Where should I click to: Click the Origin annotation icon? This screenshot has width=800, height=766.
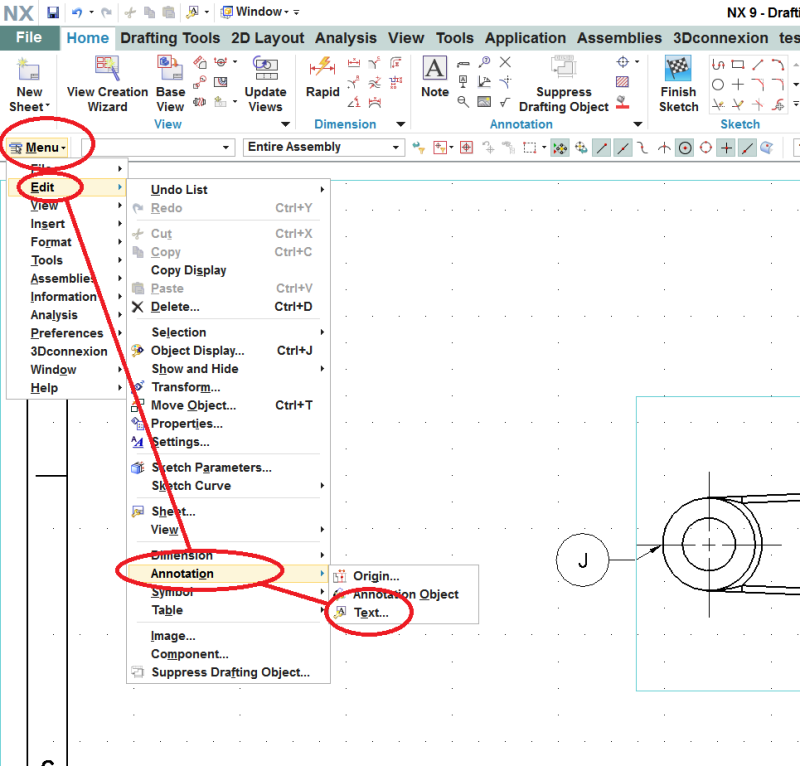[x=340, y=576]
